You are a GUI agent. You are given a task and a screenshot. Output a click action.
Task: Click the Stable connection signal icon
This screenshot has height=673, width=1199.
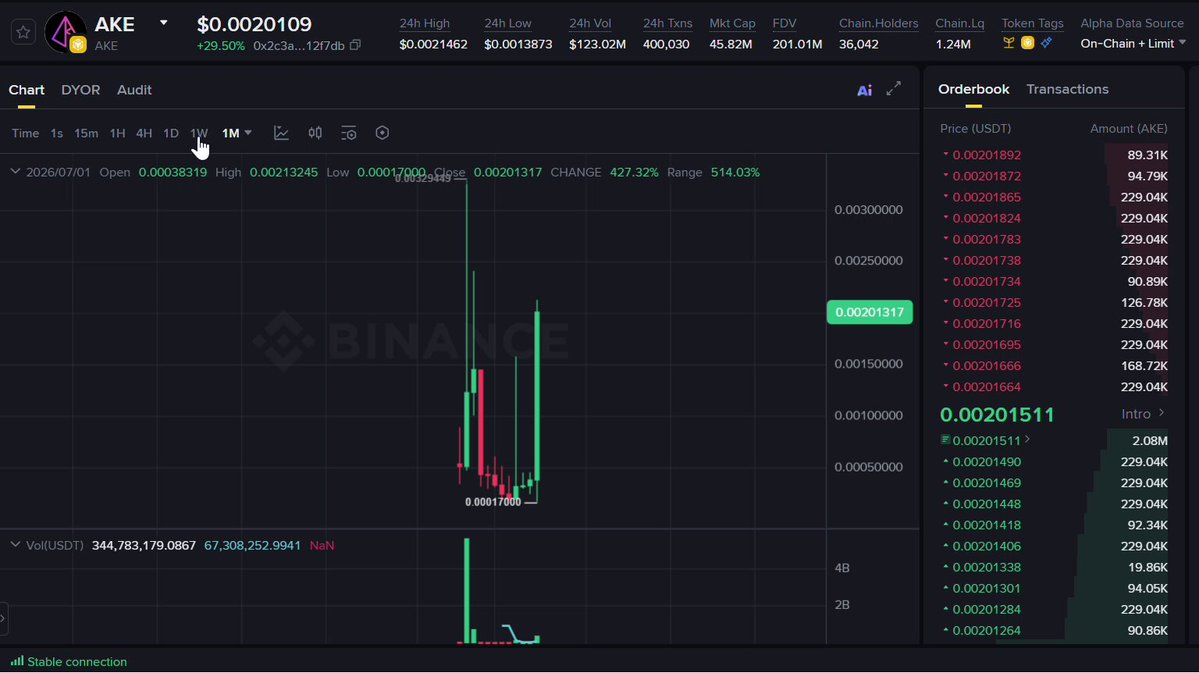[x=17, y=662]
